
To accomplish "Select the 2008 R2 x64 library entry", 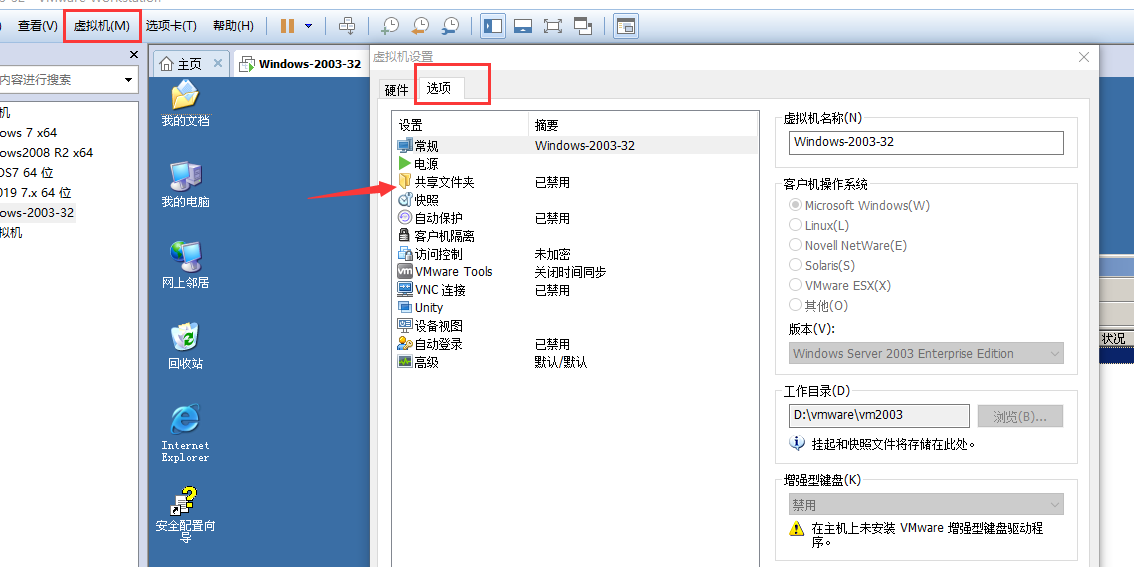I will pos(46,153).
